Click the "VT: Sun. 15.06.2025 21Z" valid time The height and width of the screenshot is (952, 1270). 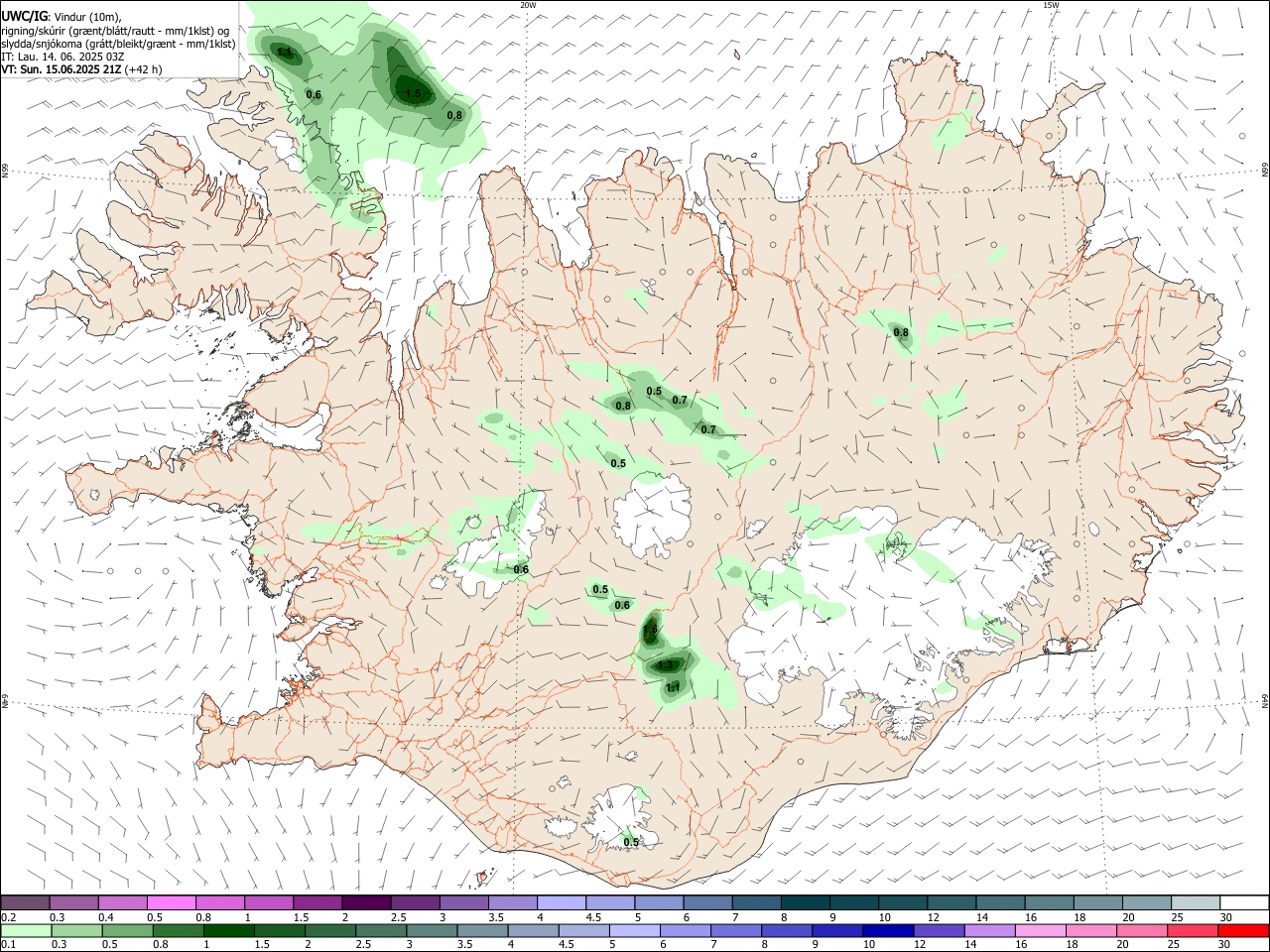(62, 69)
